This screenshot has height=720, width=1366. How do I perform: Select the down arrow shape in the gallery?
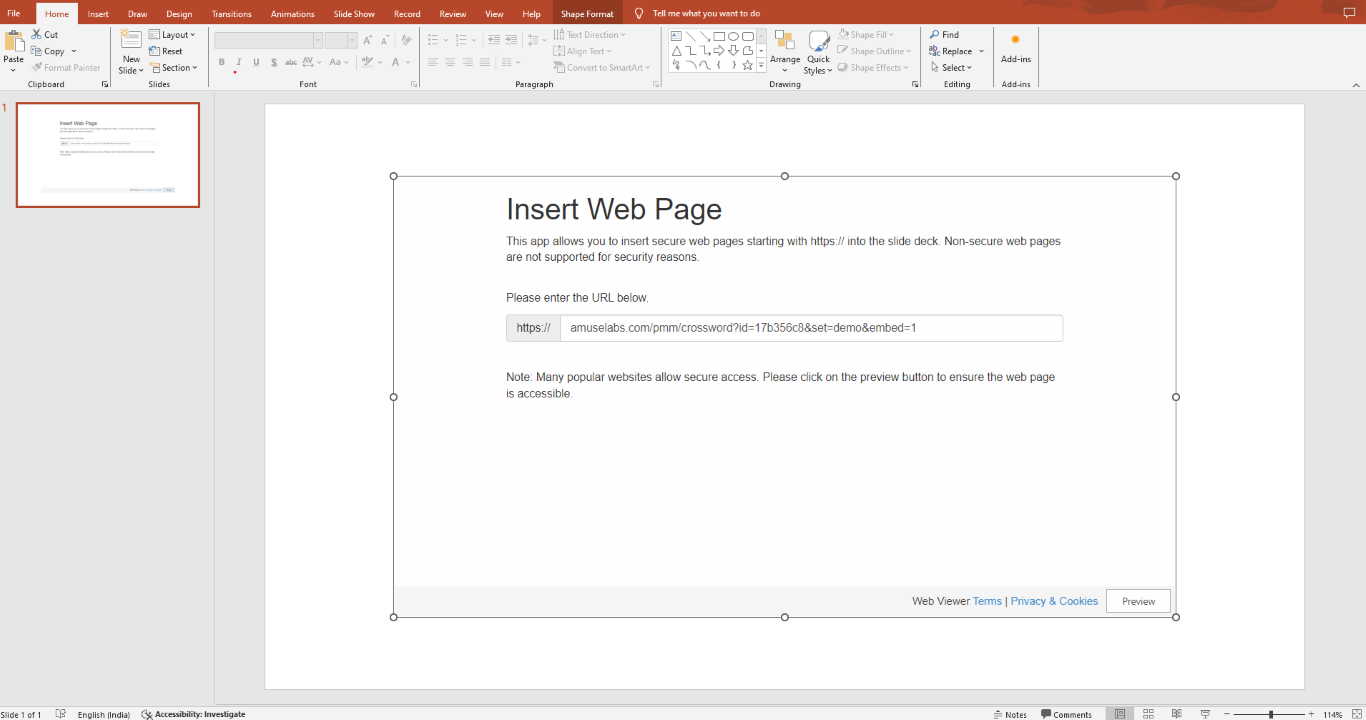(x=733, y=50)
